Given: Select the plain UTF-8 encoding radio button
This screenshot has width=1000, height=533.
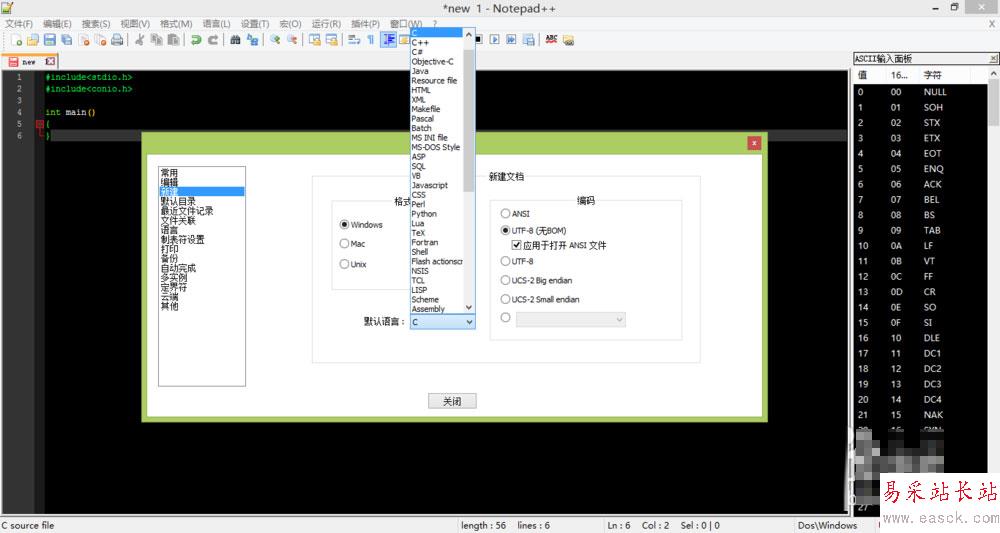Looking at the screenshot, I should pos(505,261).
